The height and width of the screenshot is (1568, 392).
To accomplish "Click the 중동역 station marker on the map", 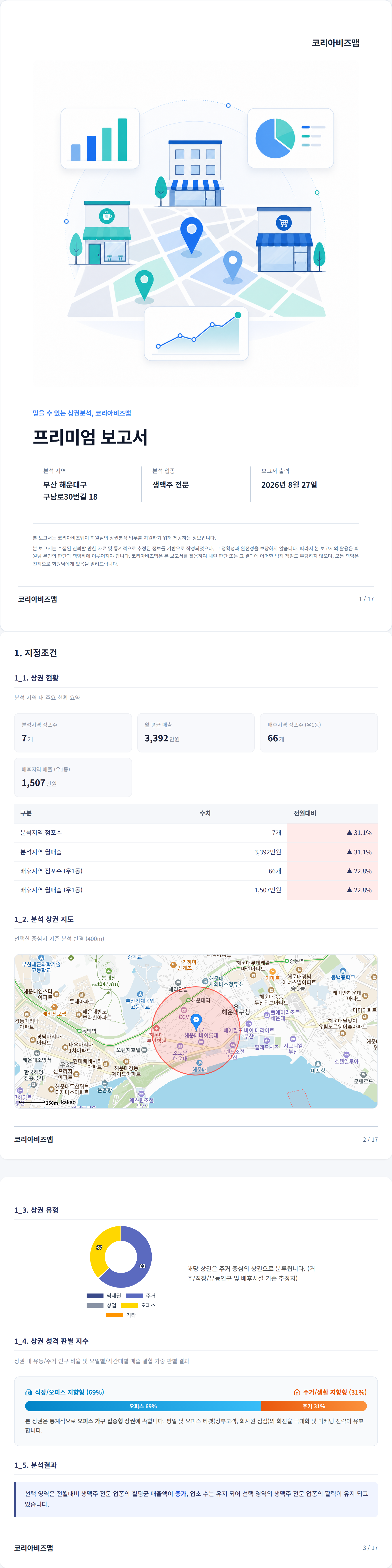I will click(x=287, y=961).
